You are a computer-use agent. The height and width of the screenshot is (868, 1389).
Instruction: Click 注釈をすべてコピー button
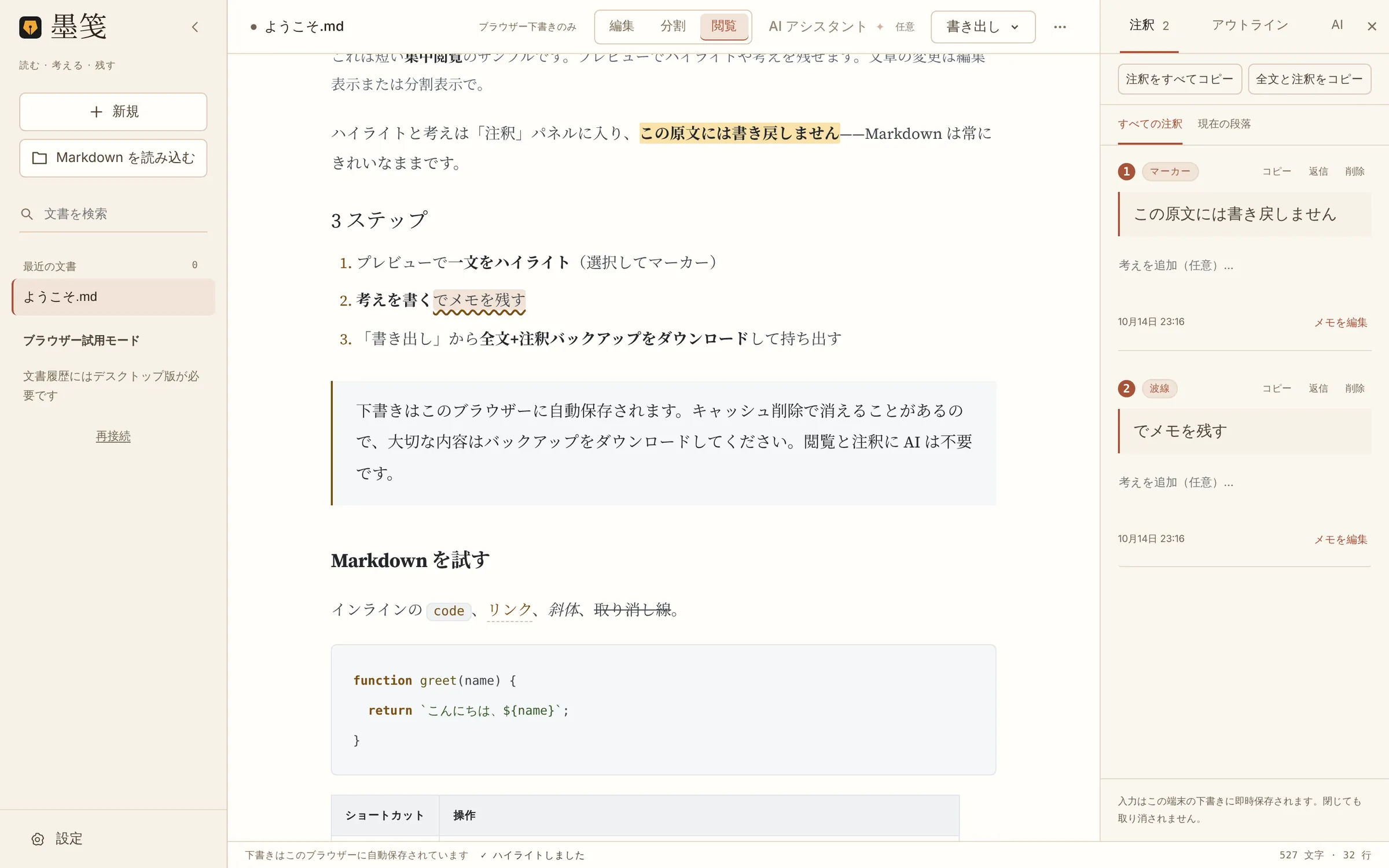click(x=1179, y=79)
